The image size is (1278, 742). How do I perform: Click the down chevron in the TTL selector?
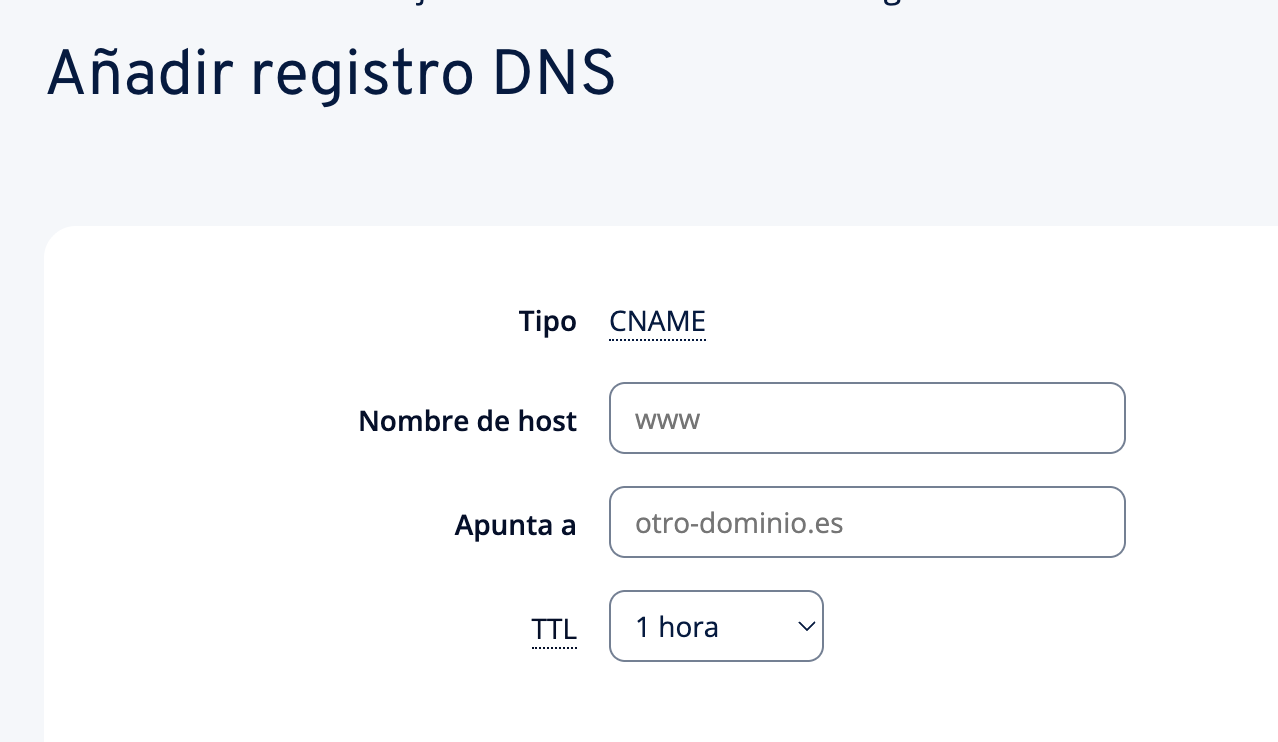click(806, 627)
